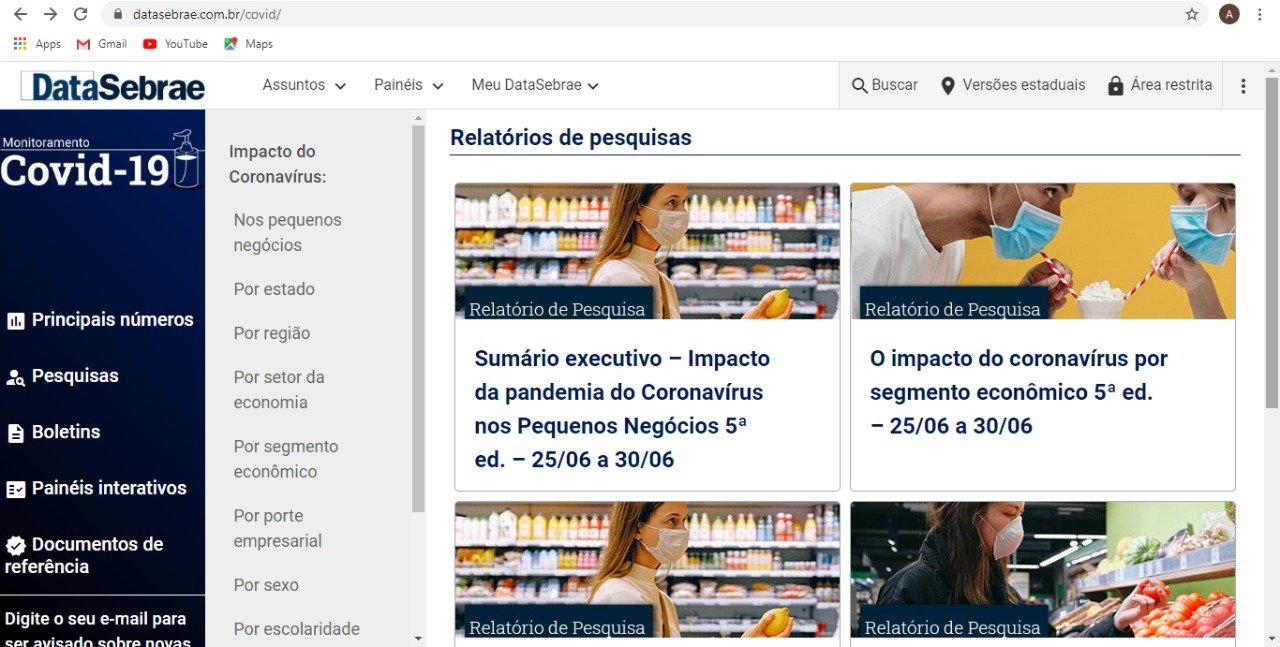Click the Buscar magnifying glass icon
The height and width of the screenshot is (647, 1280).
(859, 86)
